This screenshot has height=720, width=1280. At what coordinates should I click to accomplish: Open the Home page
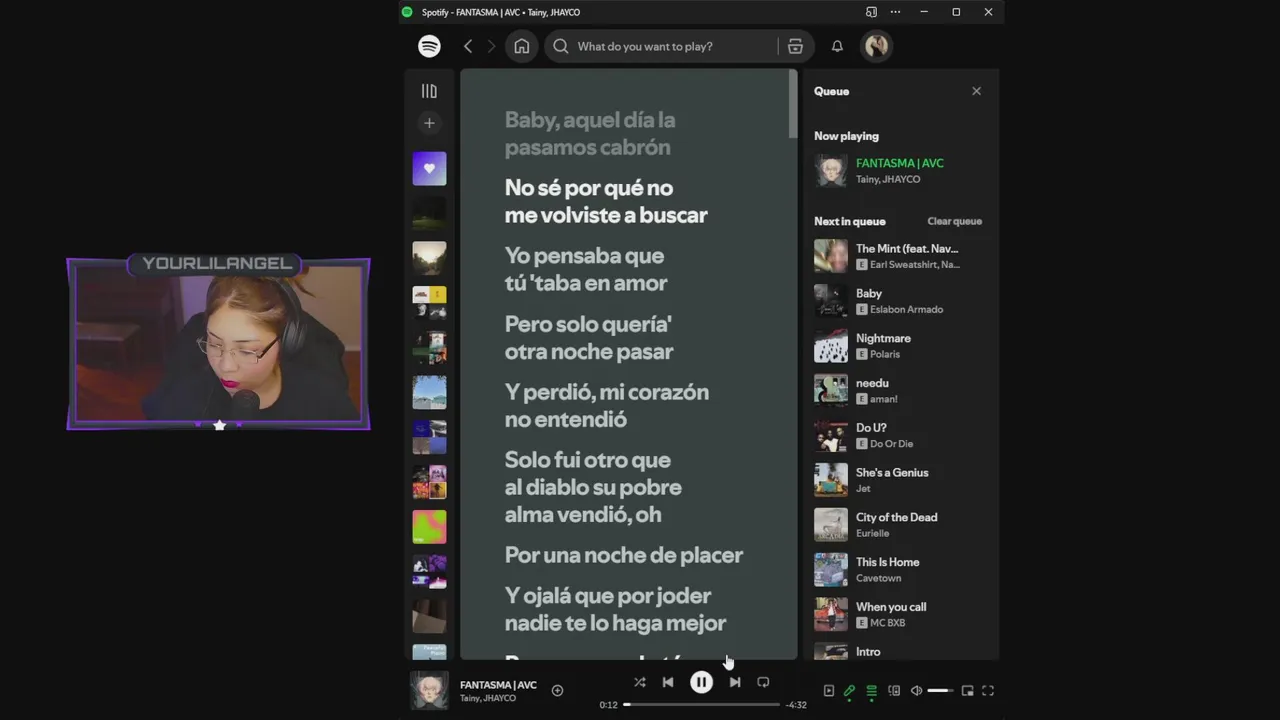tap(522, 46)
